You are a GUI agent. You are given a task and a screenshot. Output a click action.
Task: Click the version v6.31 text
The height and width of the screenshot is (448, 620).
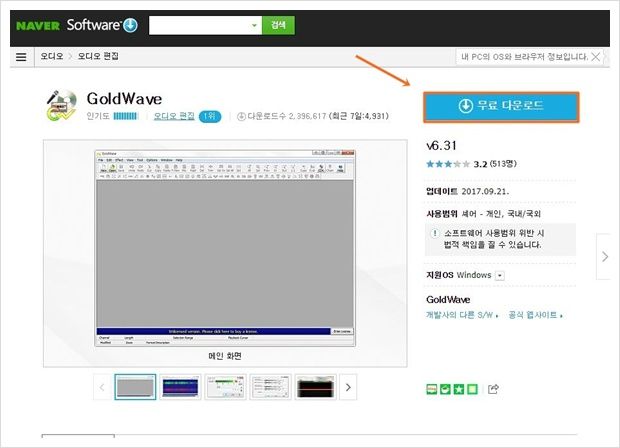pyautogui.click(x=441, y=146)
